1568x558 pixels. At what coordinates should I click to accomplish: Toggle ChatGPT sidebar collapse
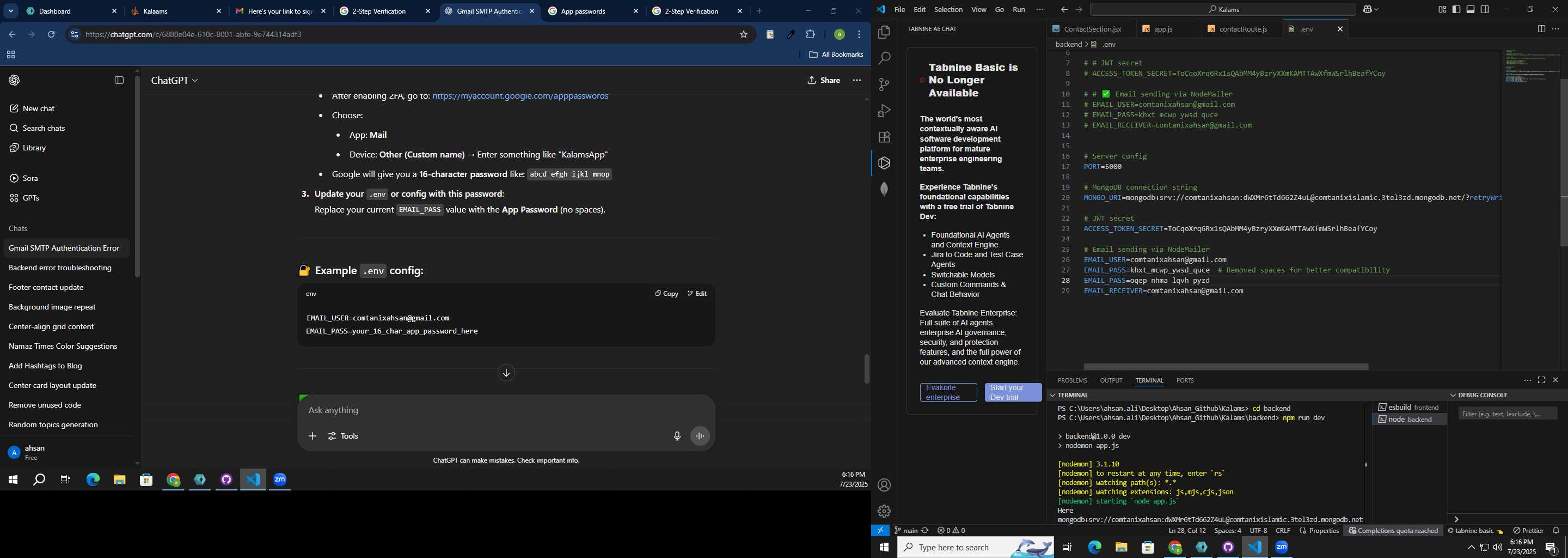coord(119,81)
